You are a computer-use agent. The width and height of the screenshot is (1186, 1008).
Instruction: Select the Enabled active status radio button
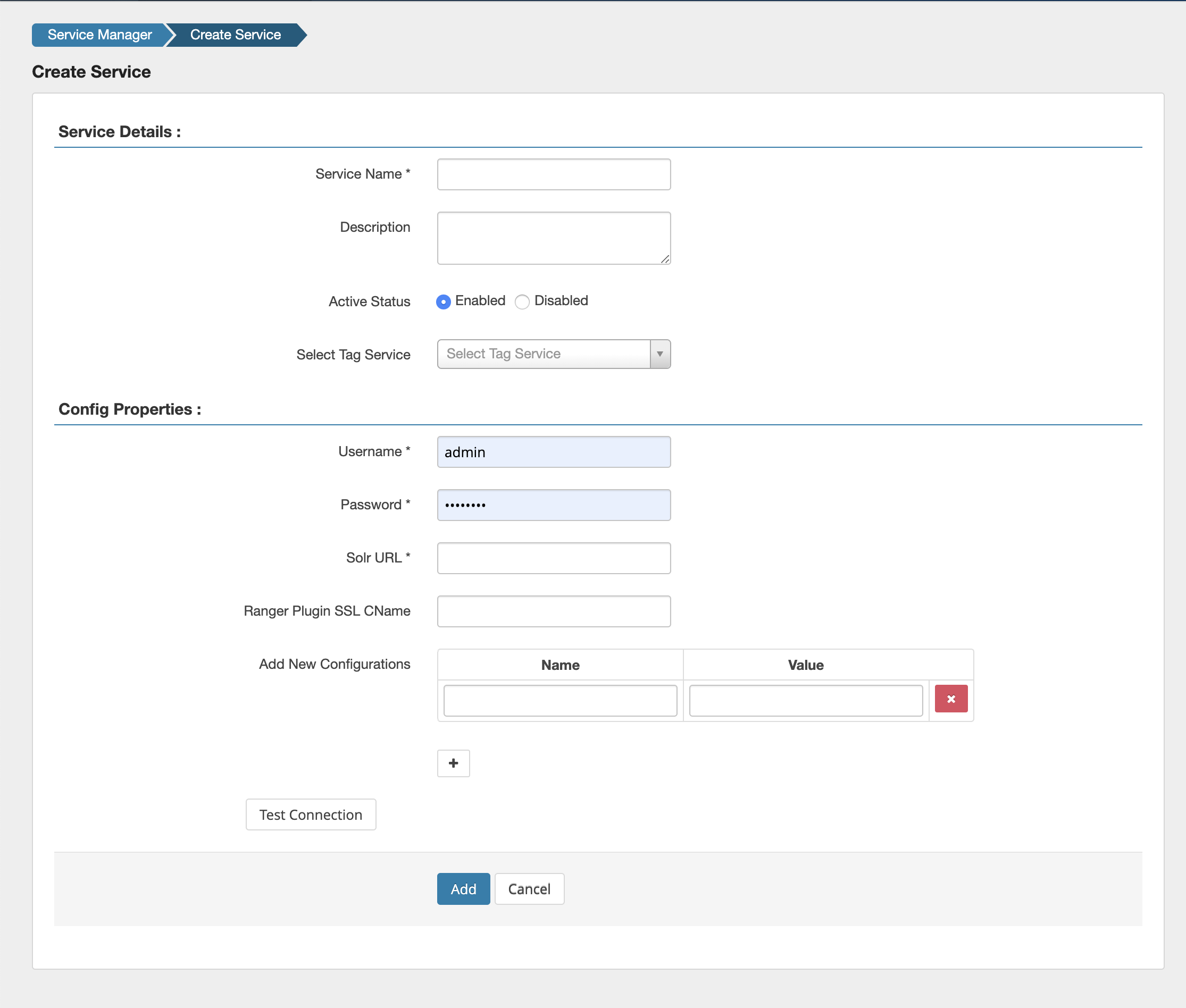(444, 302)
